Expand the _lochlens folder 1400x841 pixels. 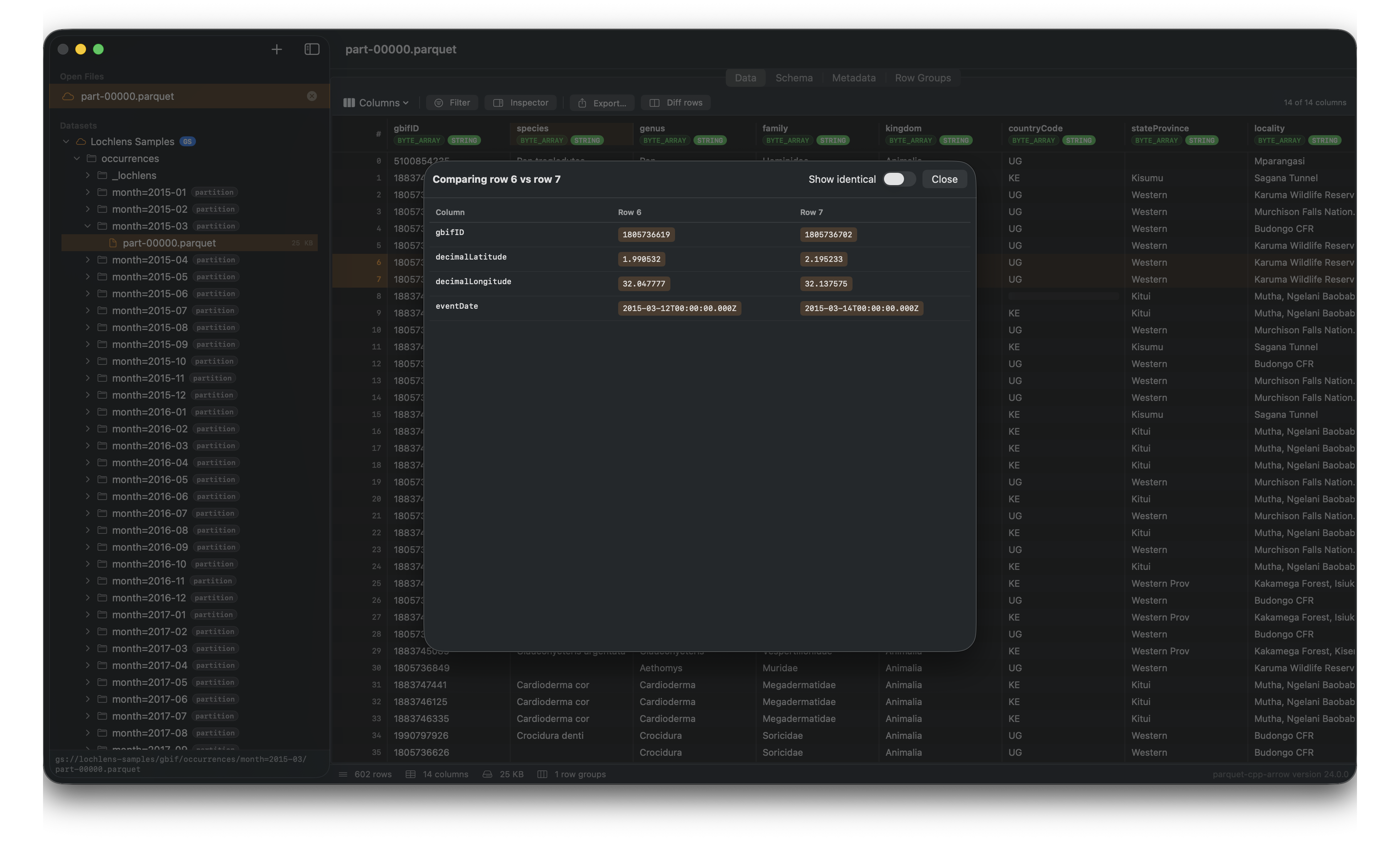[x=87, y=175]
